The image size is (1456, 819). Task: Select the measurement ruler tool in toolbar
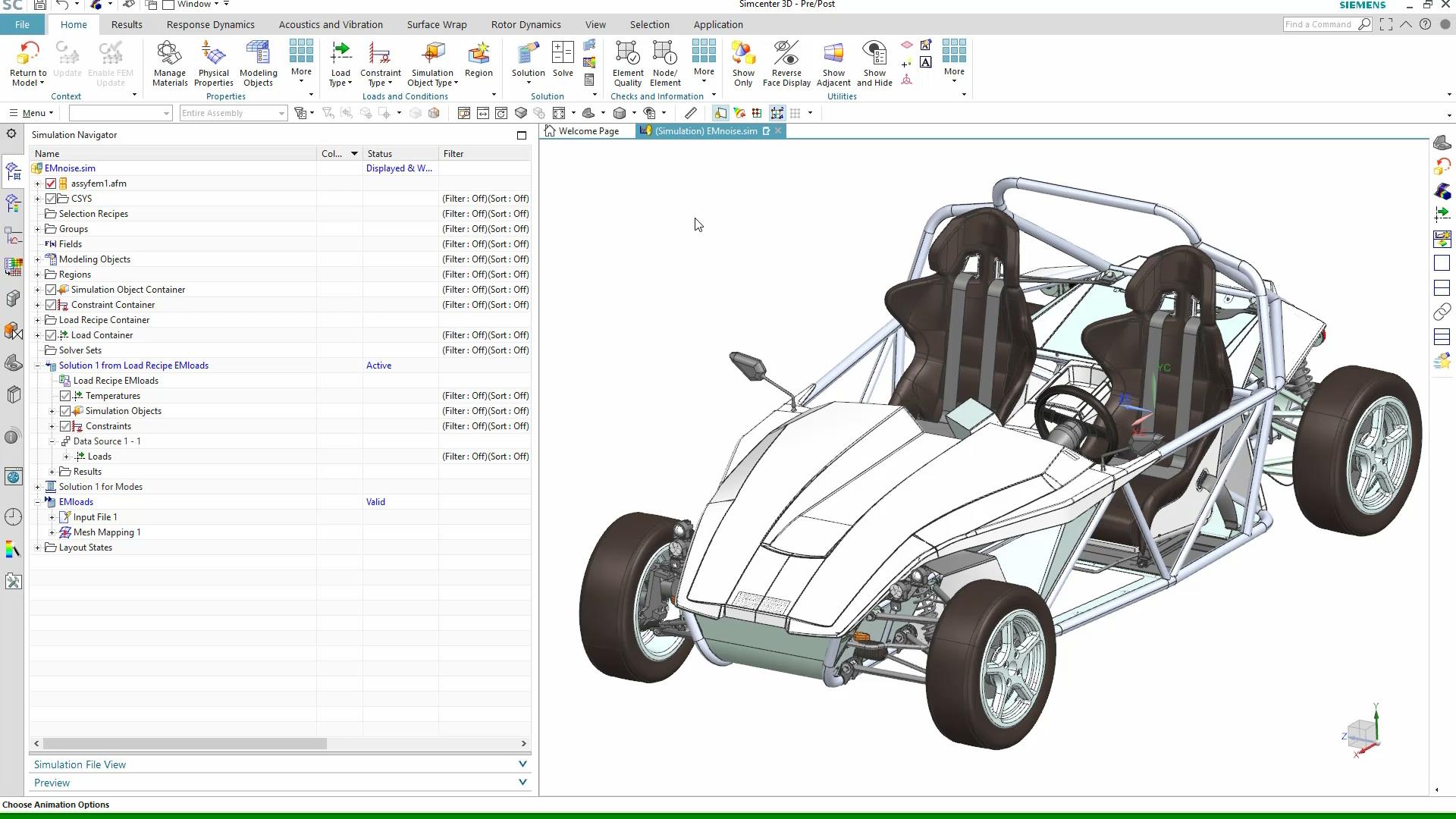tap(691, 113)
